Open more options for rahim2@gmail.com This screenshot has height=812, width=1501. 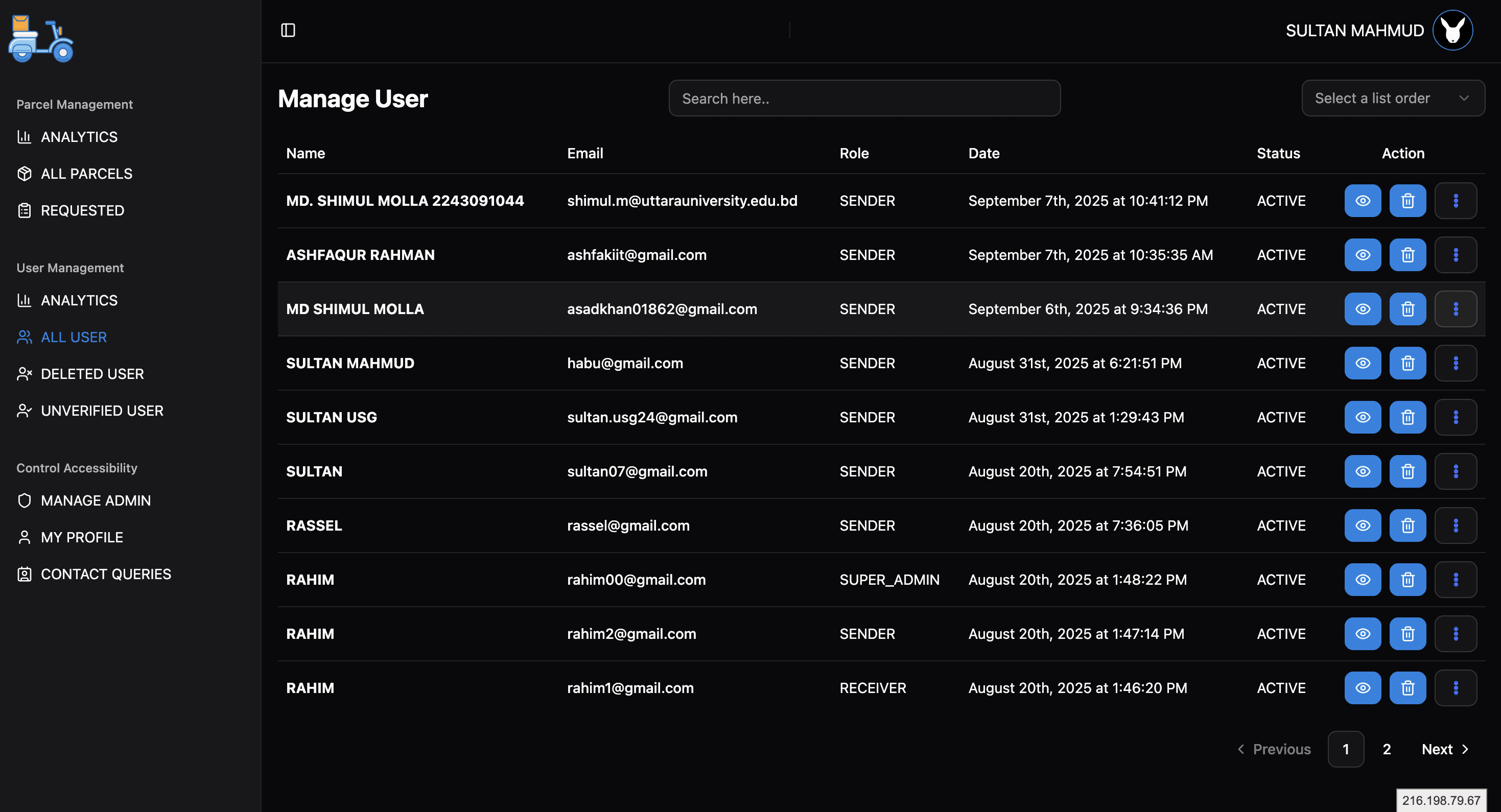(1455, 634)
